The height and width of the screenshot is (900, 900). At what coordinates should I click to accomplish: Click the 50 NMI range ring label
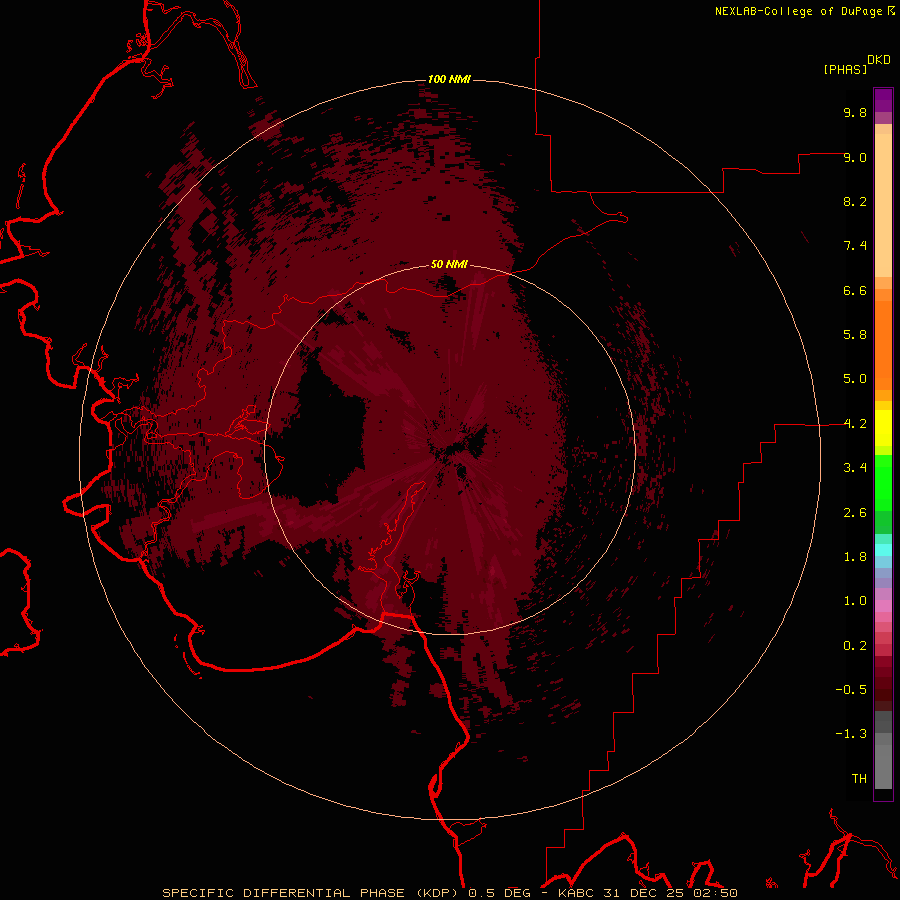(449, 264)
